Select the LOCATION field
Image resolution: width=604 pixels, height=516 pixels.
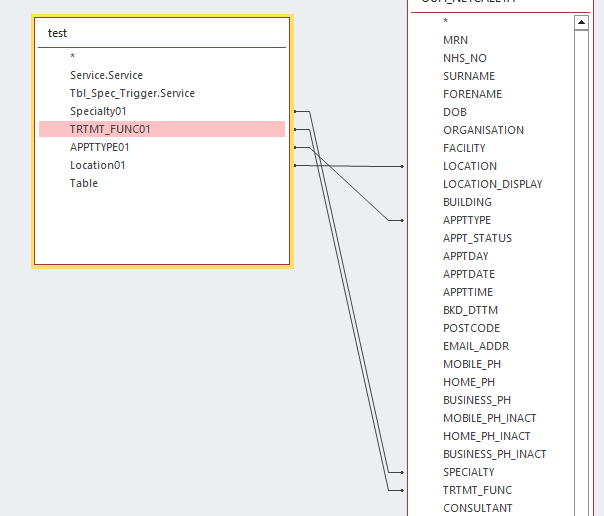pos(470,166)
